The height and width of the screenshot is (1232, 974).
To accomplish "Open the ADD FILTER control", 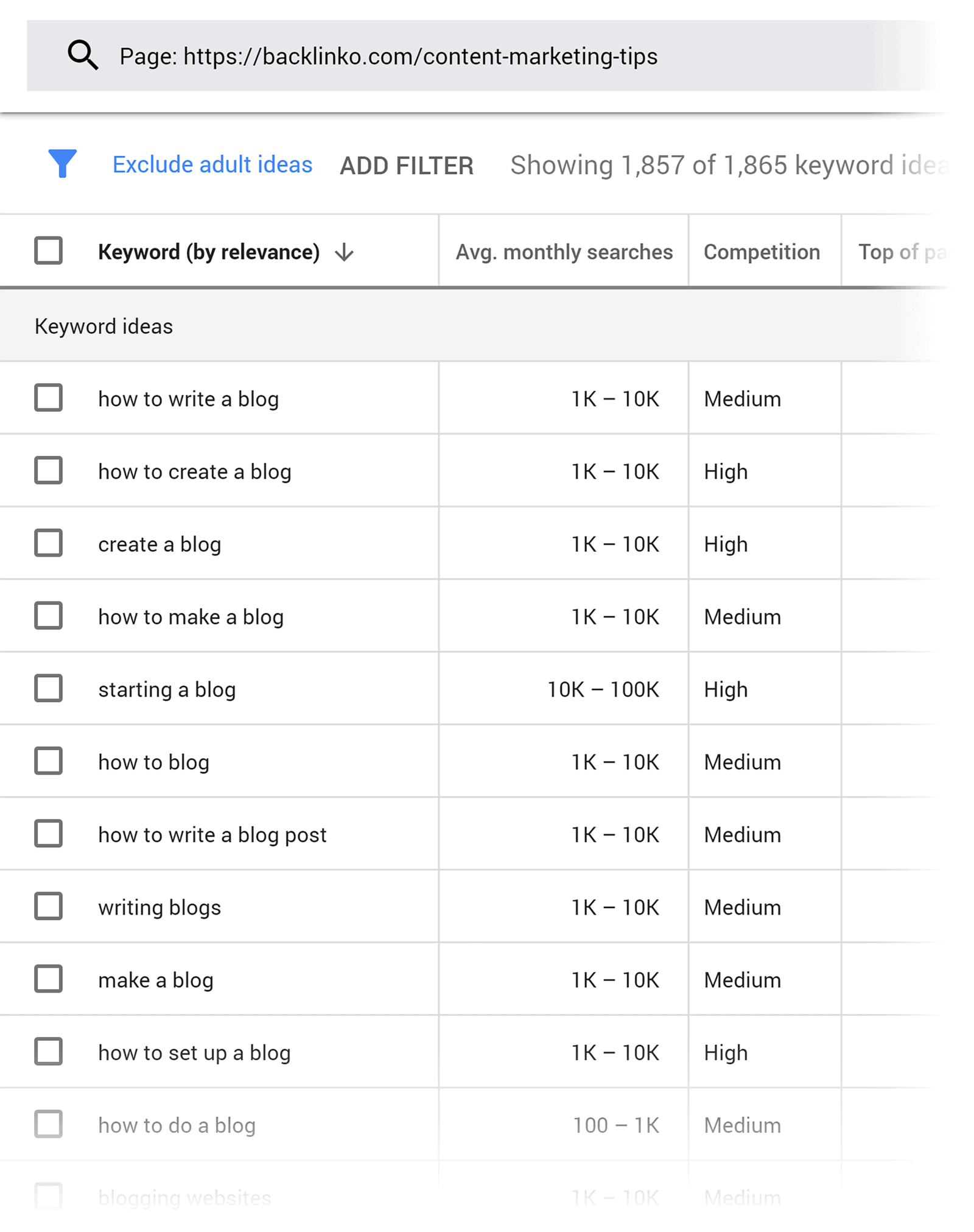I will [x=407, y=164].
